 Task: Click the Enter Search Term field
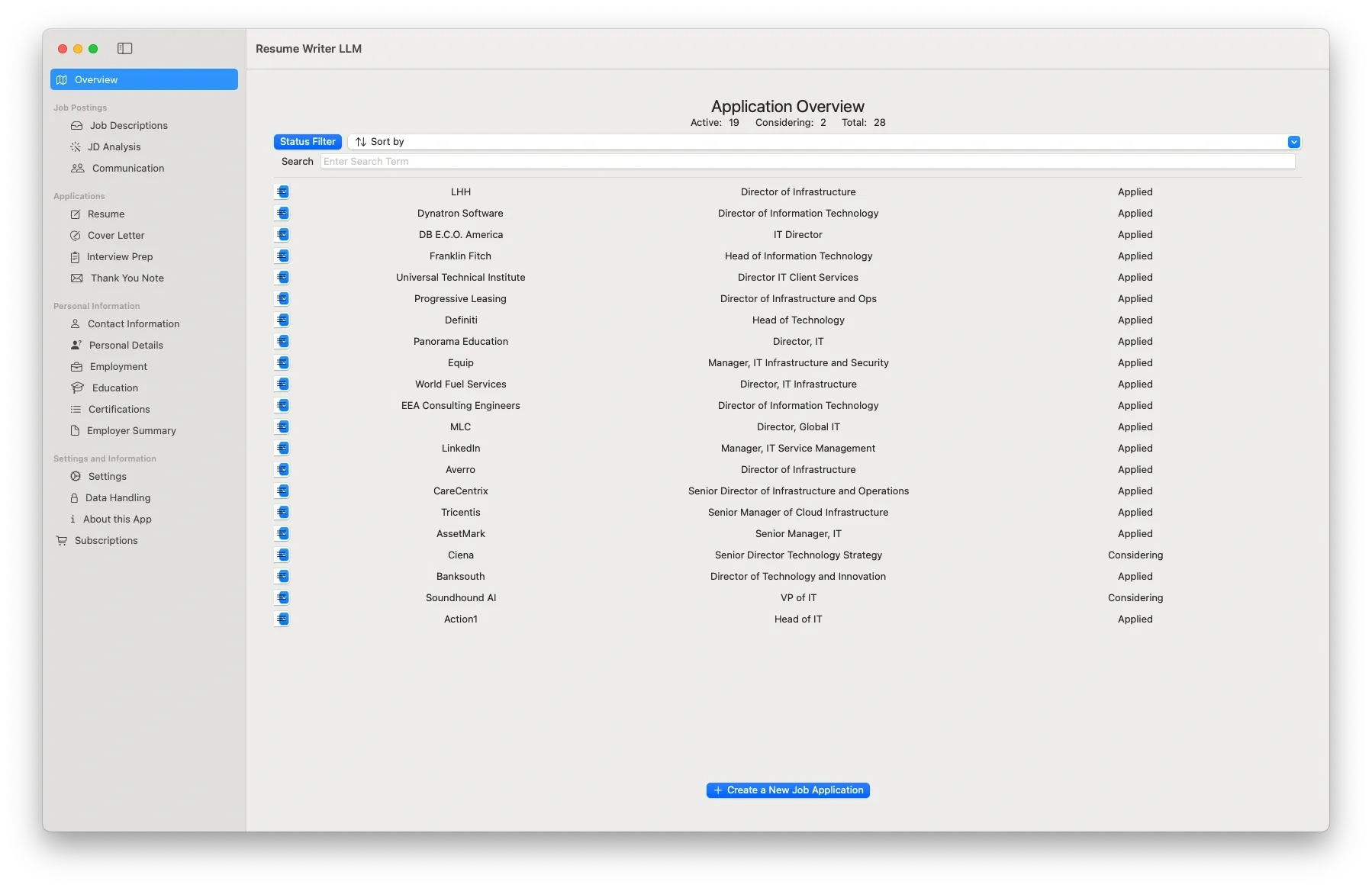coord(807,162)
